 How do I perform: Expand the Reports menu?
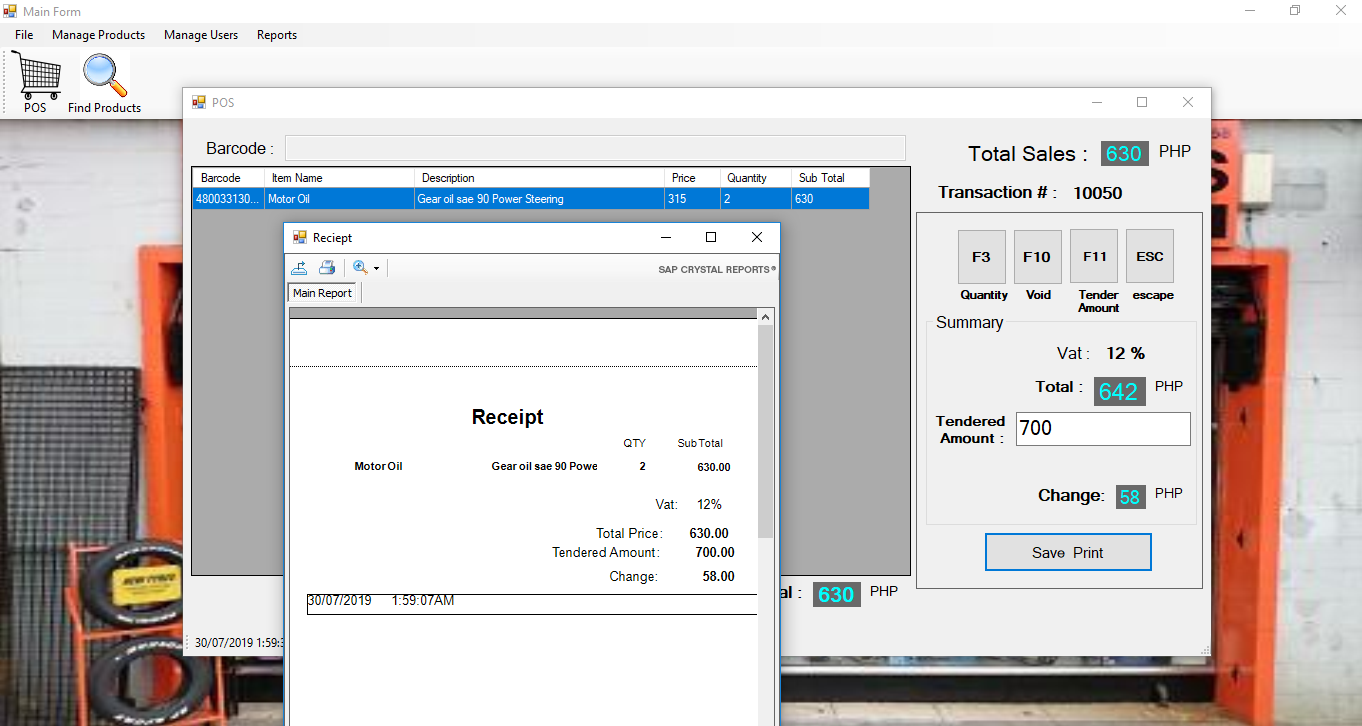[276, 34]
